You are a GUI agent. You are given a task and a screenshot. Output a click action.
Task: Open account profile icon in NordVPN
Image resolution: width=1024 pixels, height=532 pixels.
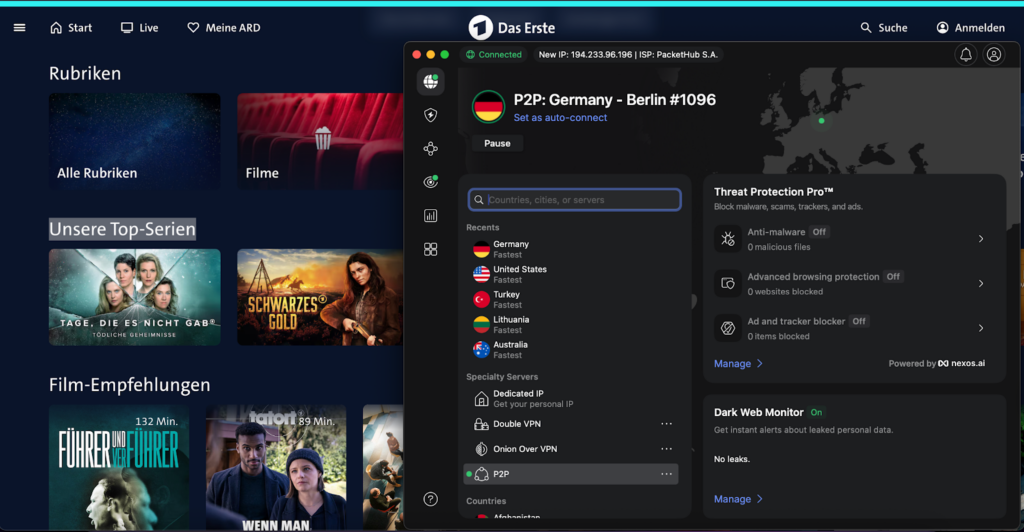point(994,55)
